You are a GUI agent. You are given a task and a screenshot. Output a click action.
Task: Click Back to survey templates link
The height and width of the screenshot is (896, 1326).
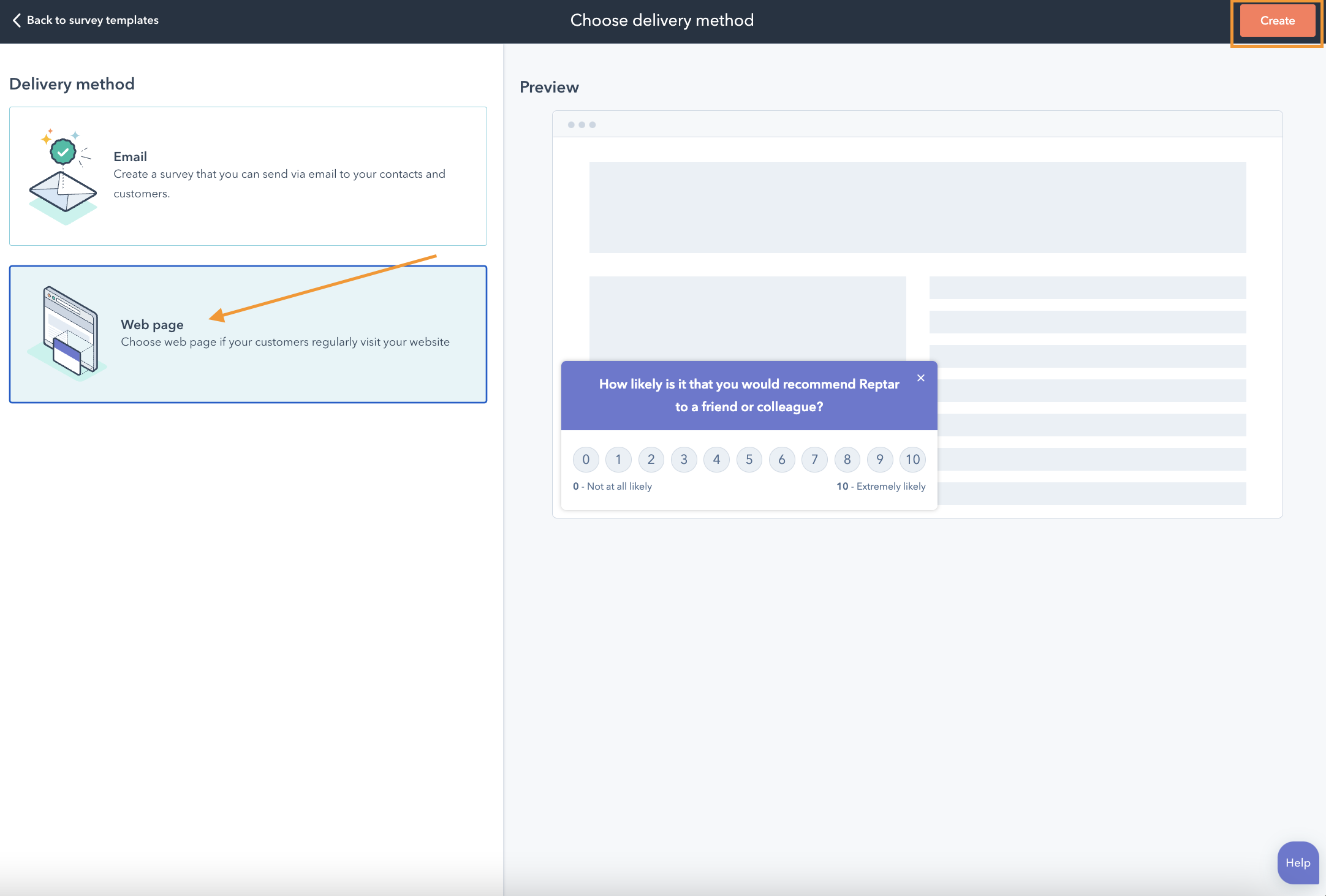click(85, 20)
